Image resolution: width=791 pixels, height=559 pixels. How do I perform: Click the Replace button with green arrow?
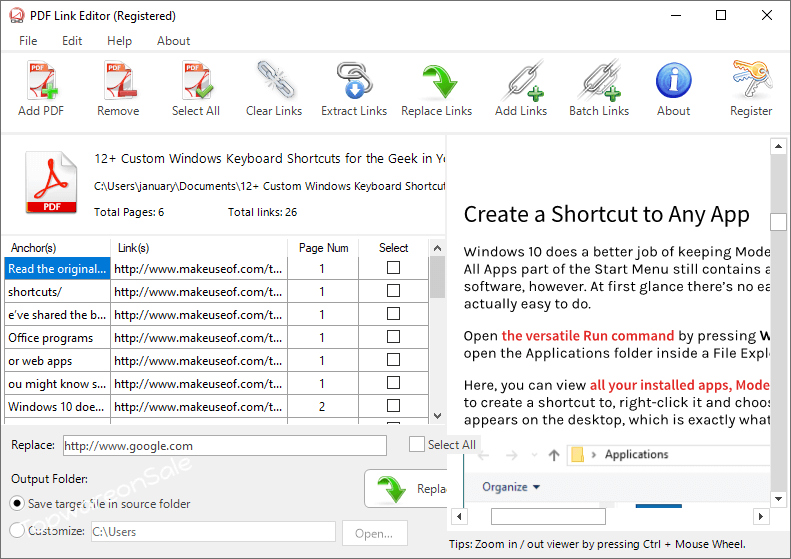coord(405,488)
